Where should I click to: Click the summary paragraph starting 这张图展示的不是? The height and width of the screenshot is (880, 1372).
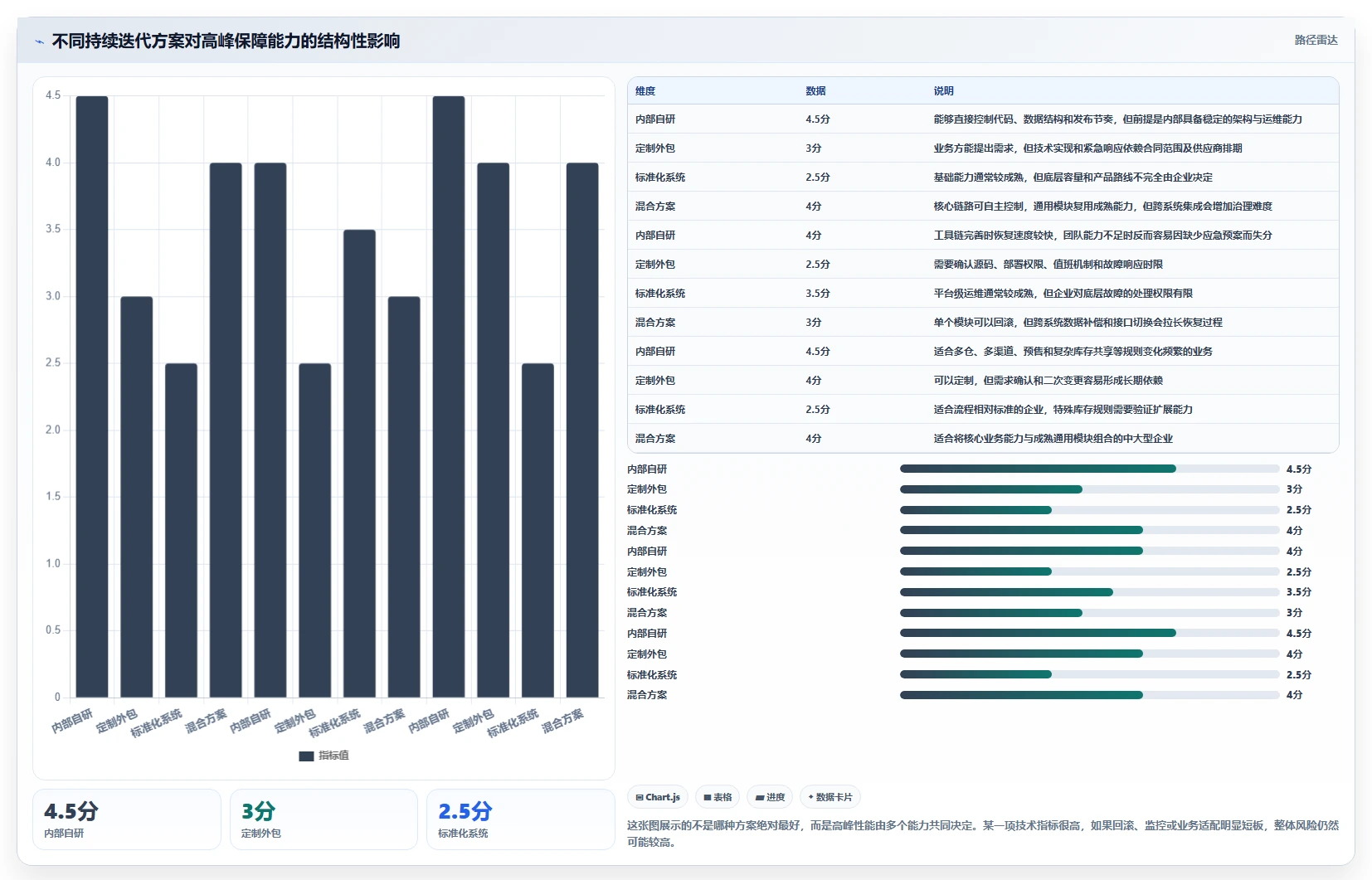click(982, 834)
